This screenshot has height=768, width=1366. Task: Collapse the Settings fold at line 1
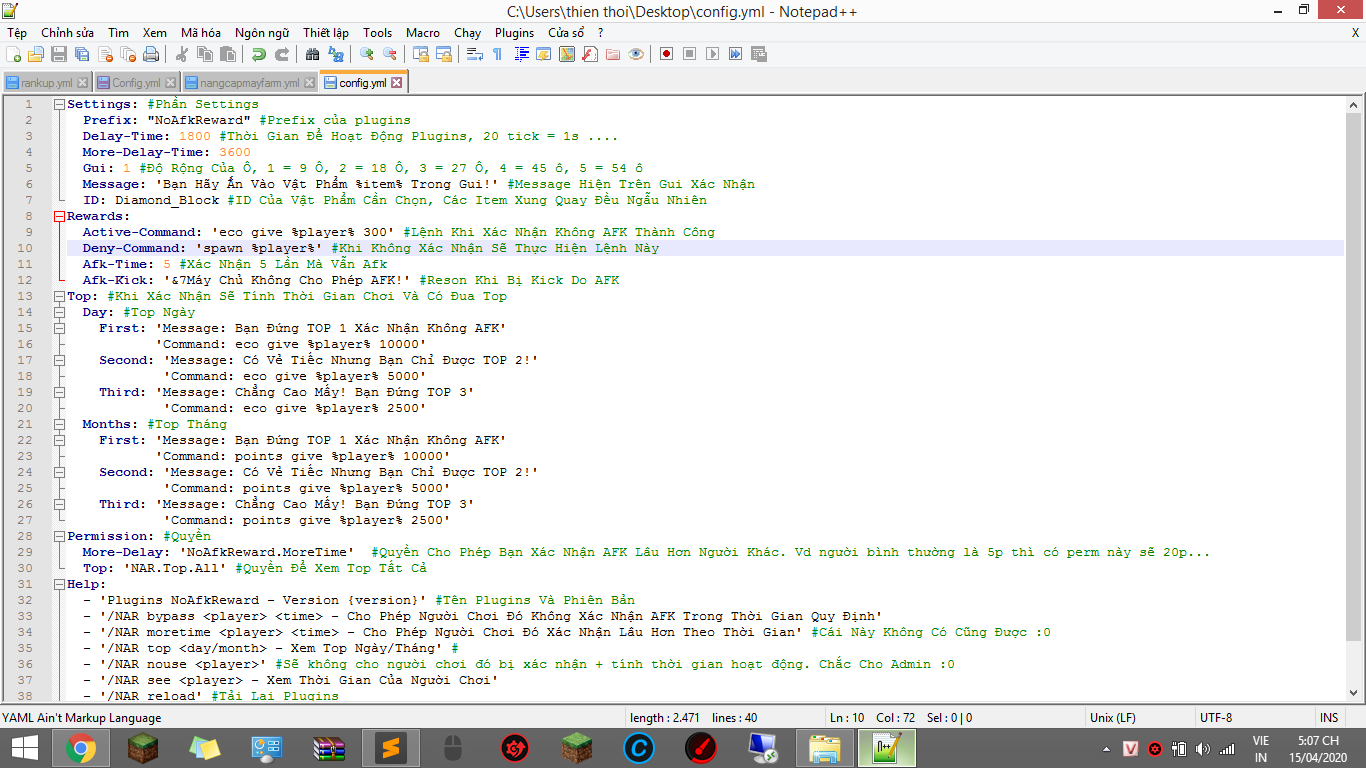(59, 104)
